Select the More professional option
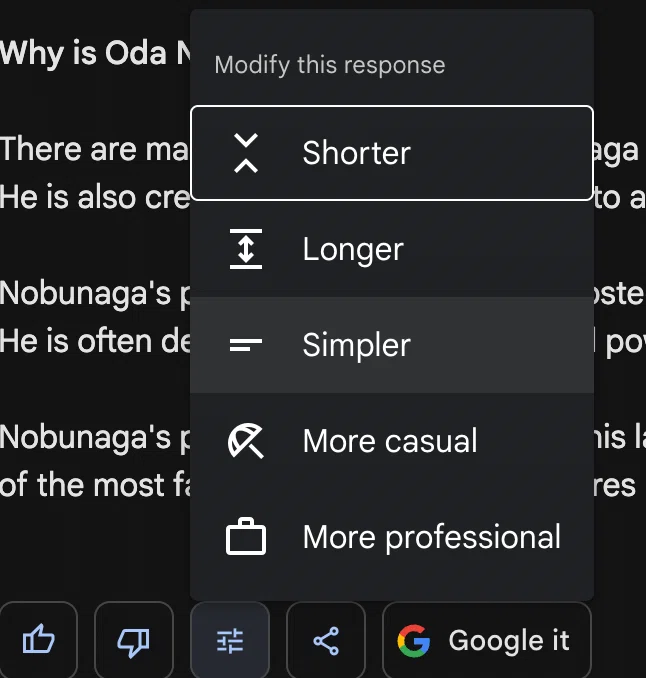646x678 pixels. 392,537
